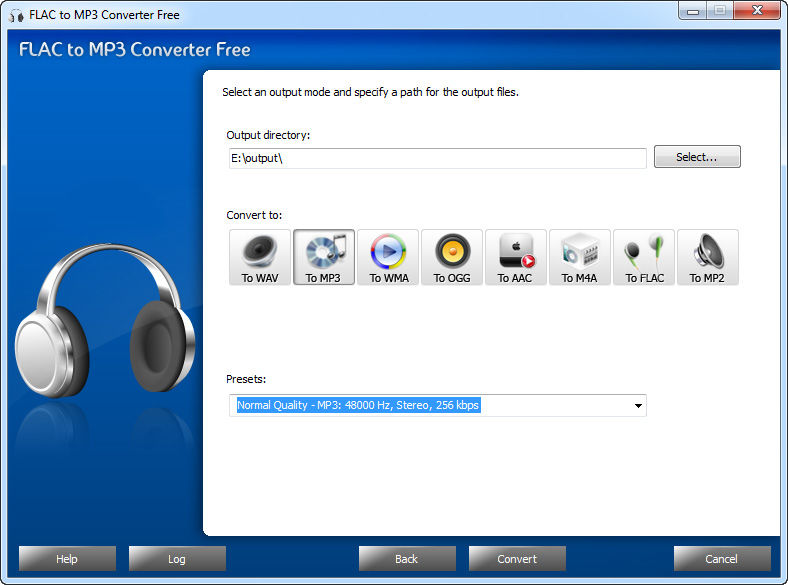Click the Cancel button

tap(722, 559)
